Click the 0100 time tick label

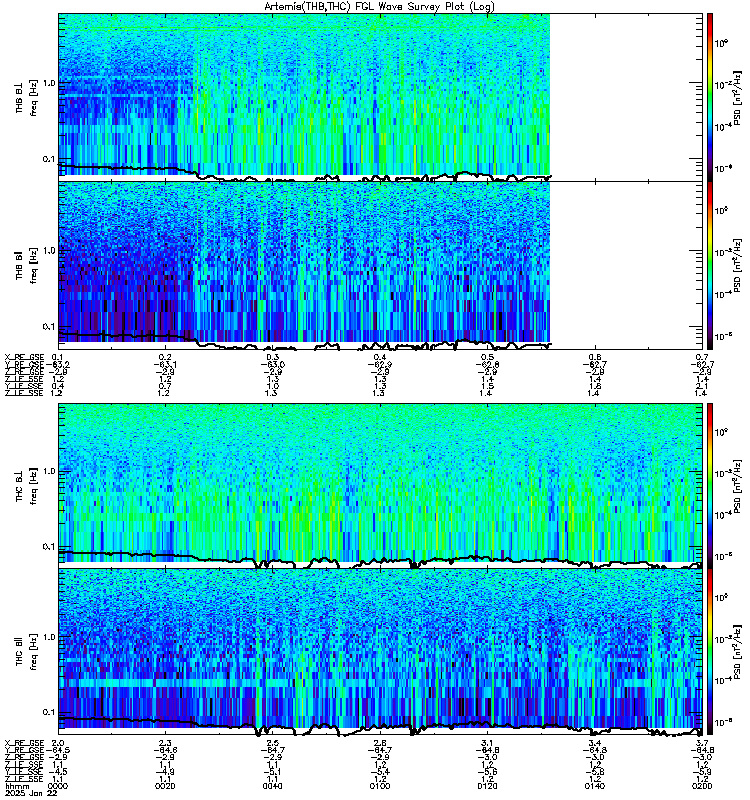pos(380,786)
